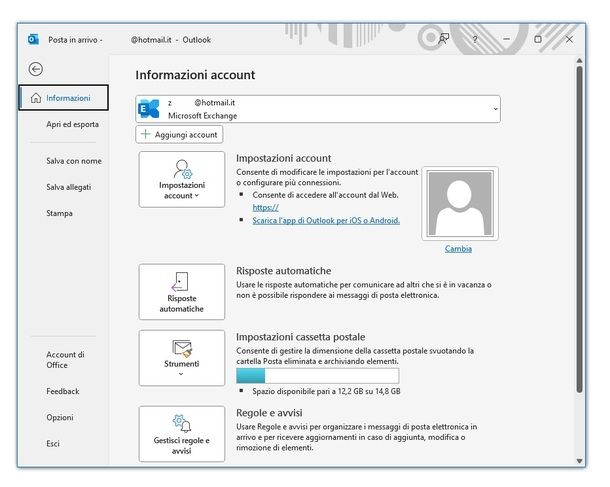Click Gestisci regole e avvisi tile
610x487 pixels.
click(182, 434)
